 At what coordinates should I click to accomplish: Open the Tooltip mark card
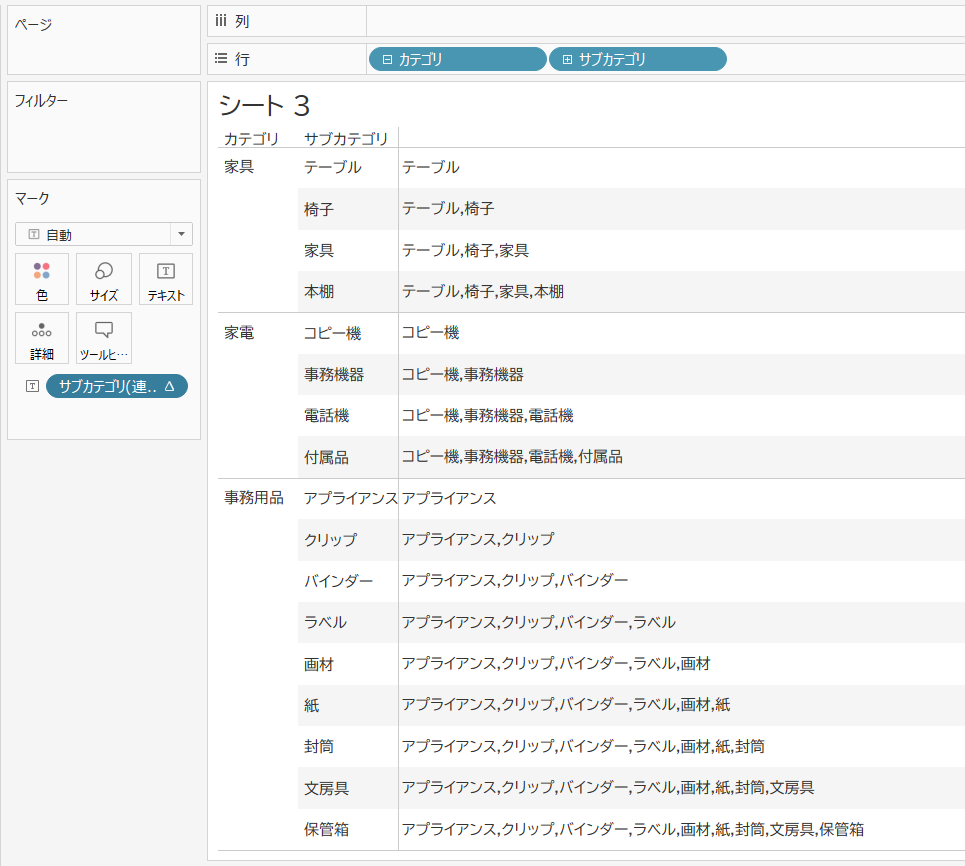pyautogui.click(x=103, y=338)
